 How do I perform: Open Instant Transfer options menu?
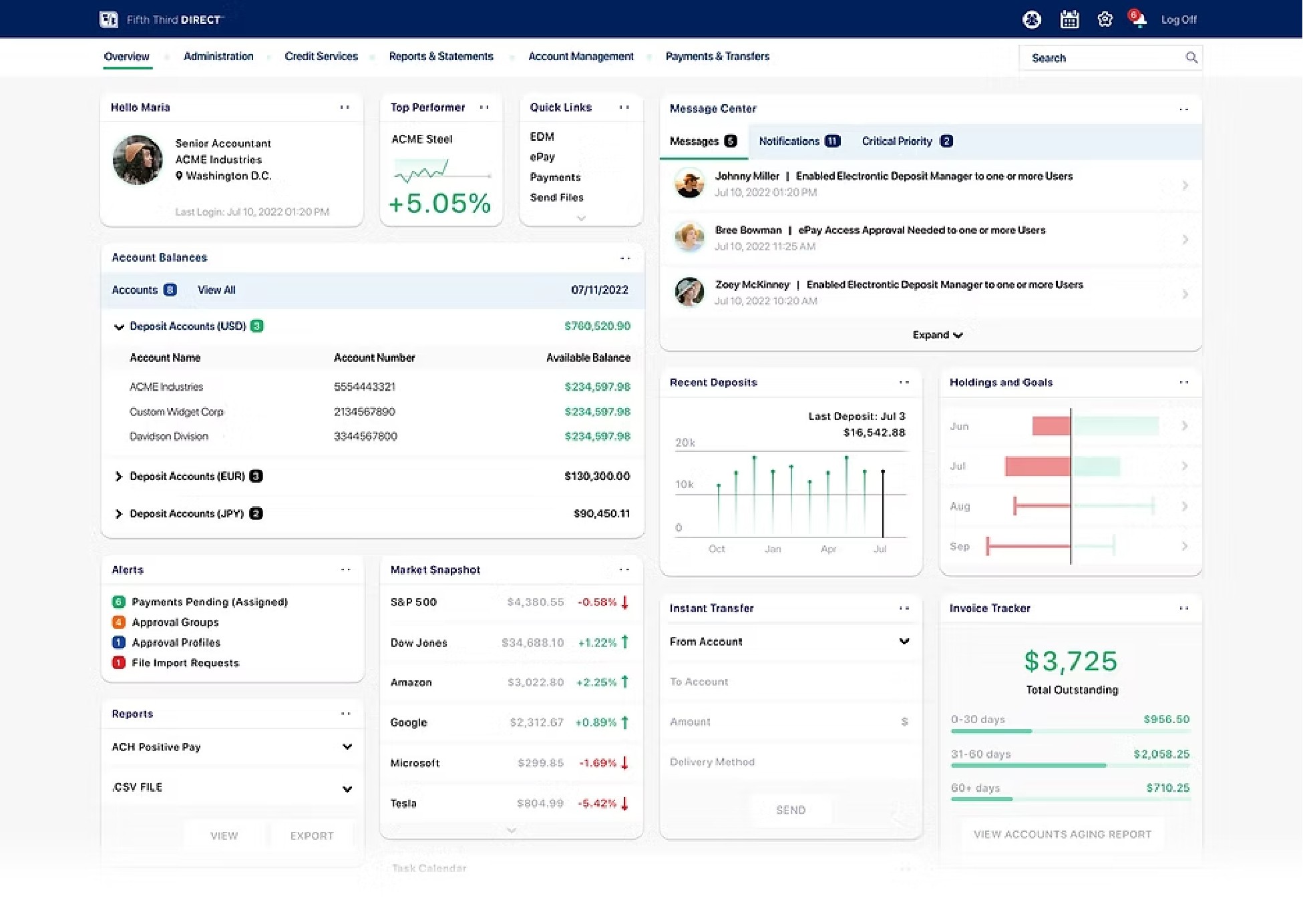point(904,608)
